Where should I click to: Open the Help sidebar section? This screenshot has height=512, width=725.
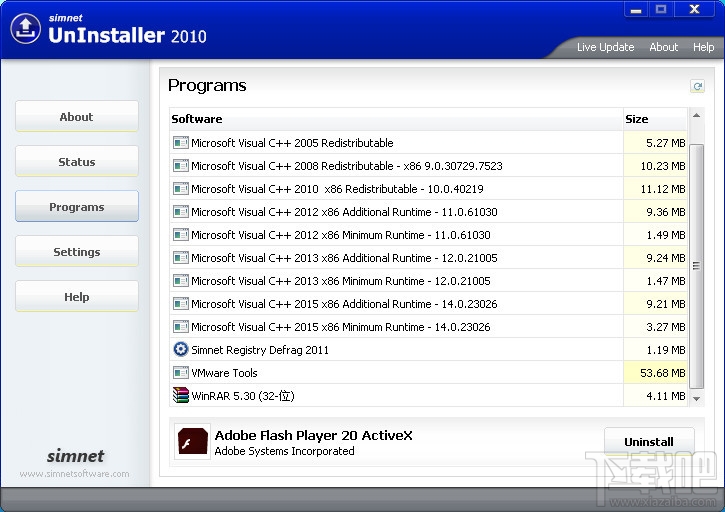77,296
